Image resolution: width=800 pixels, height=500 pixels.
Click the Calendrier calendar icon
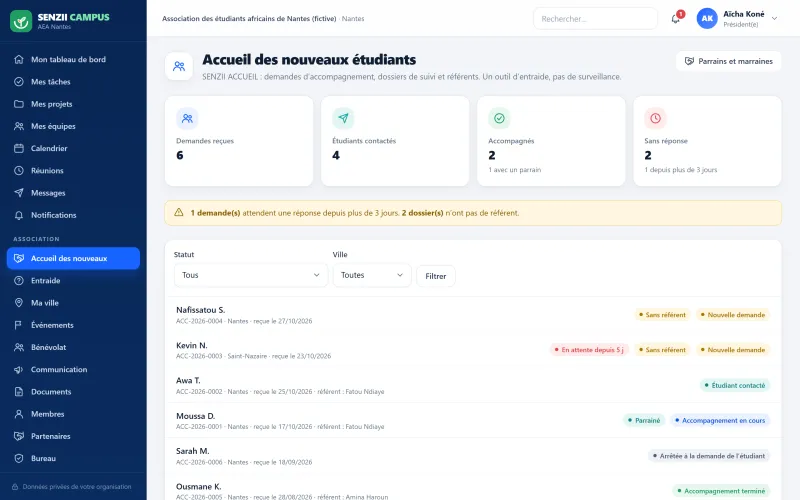pyautogui.click(x=19, y=148)
